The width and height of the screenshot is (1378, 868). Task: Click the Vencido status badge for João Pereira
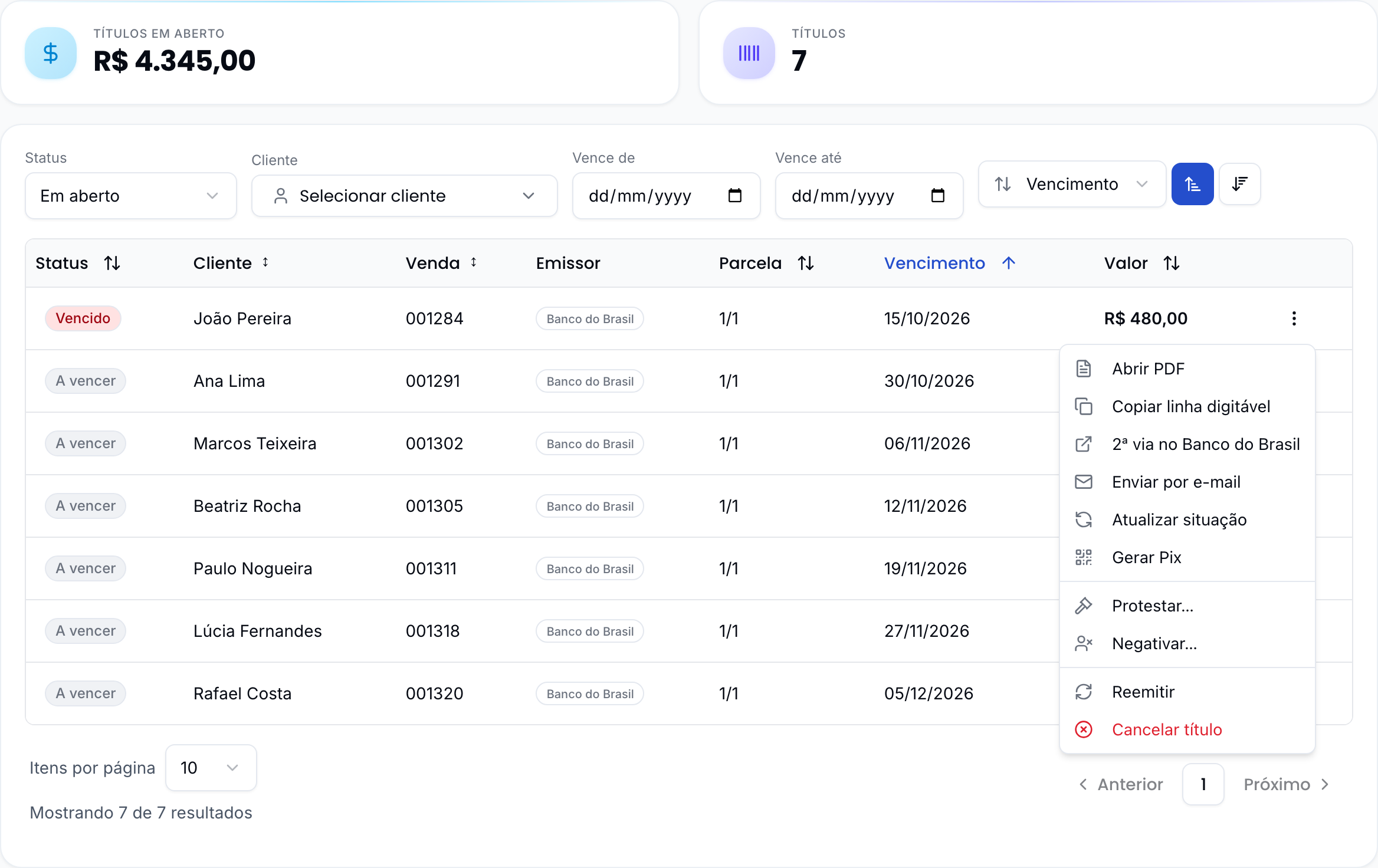point(83,318)
